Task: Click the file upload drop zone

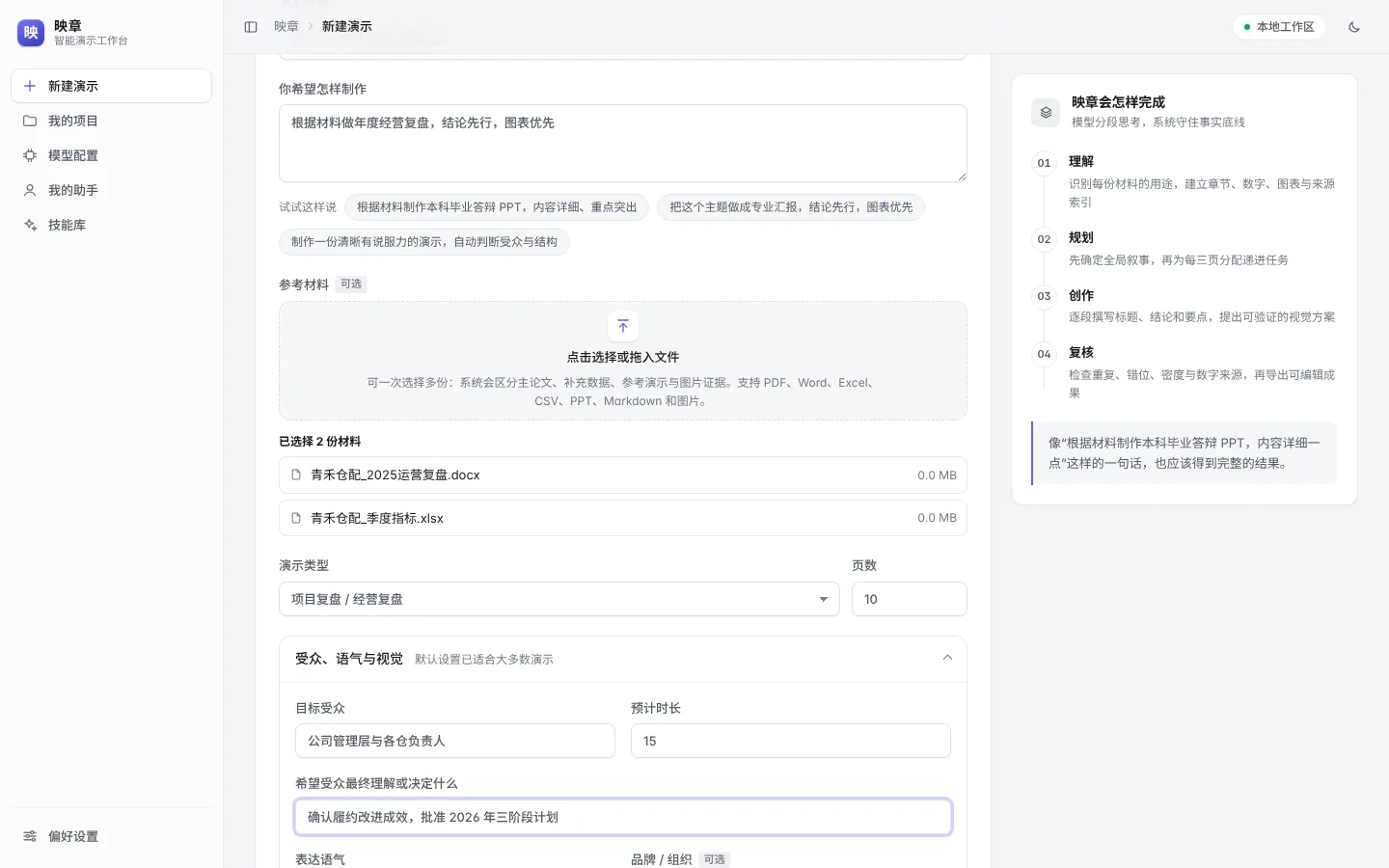Action: click(623, 361)
